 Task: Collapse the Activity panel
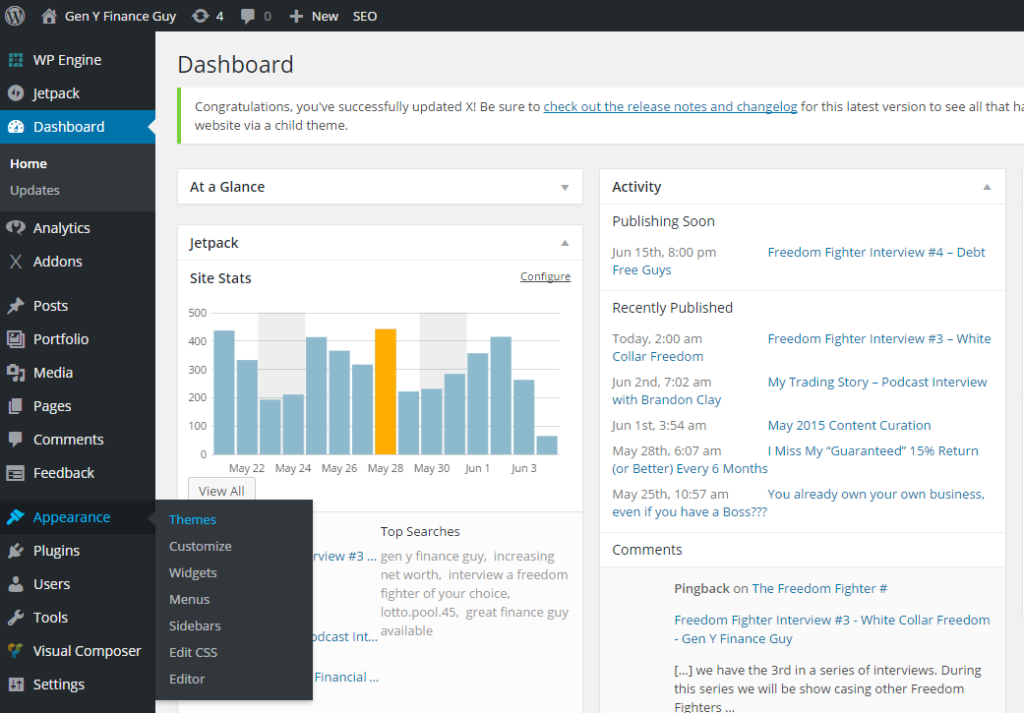point(987,187)
